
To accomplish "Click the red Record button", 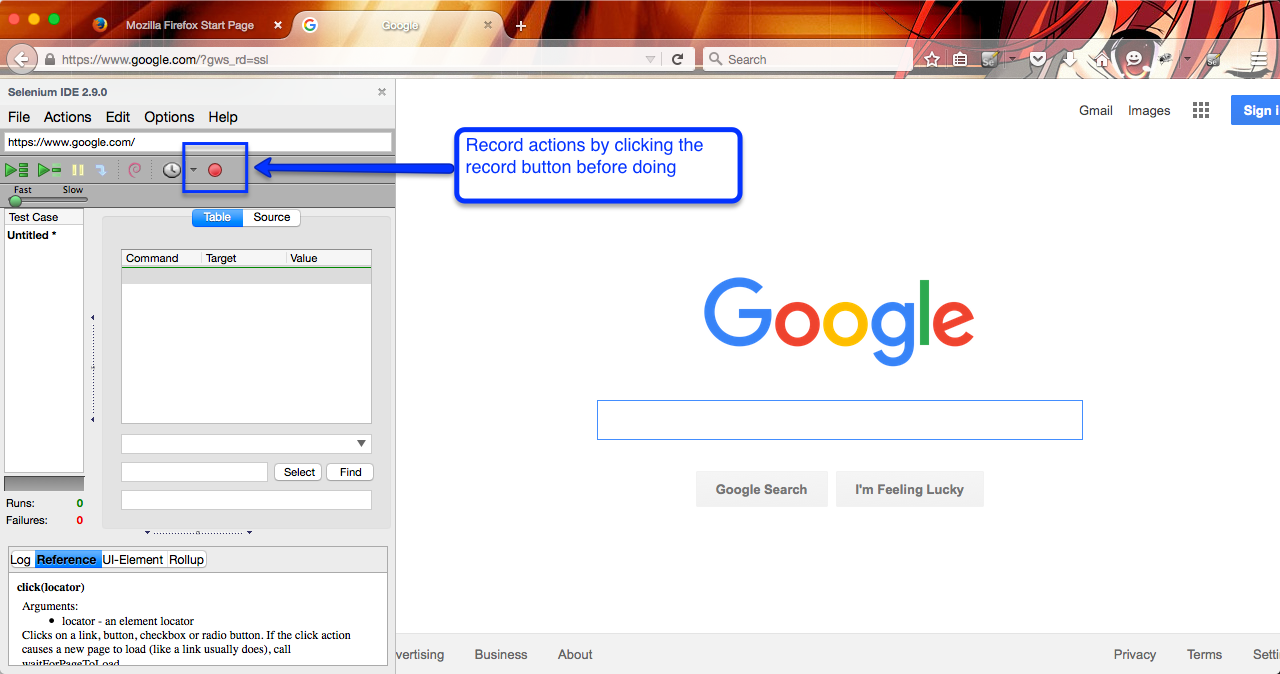I will 215,170.
